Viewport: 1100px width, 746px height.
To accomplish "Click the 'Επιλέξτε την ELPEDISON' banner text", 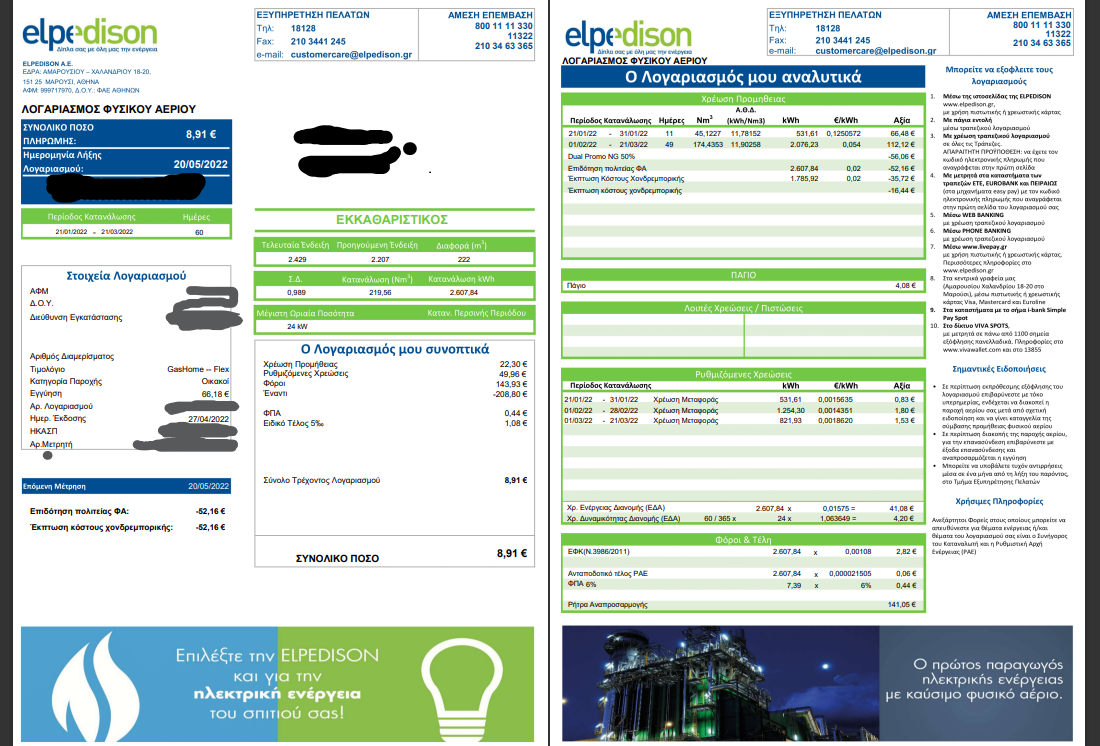I will click(x=276, y=656).
